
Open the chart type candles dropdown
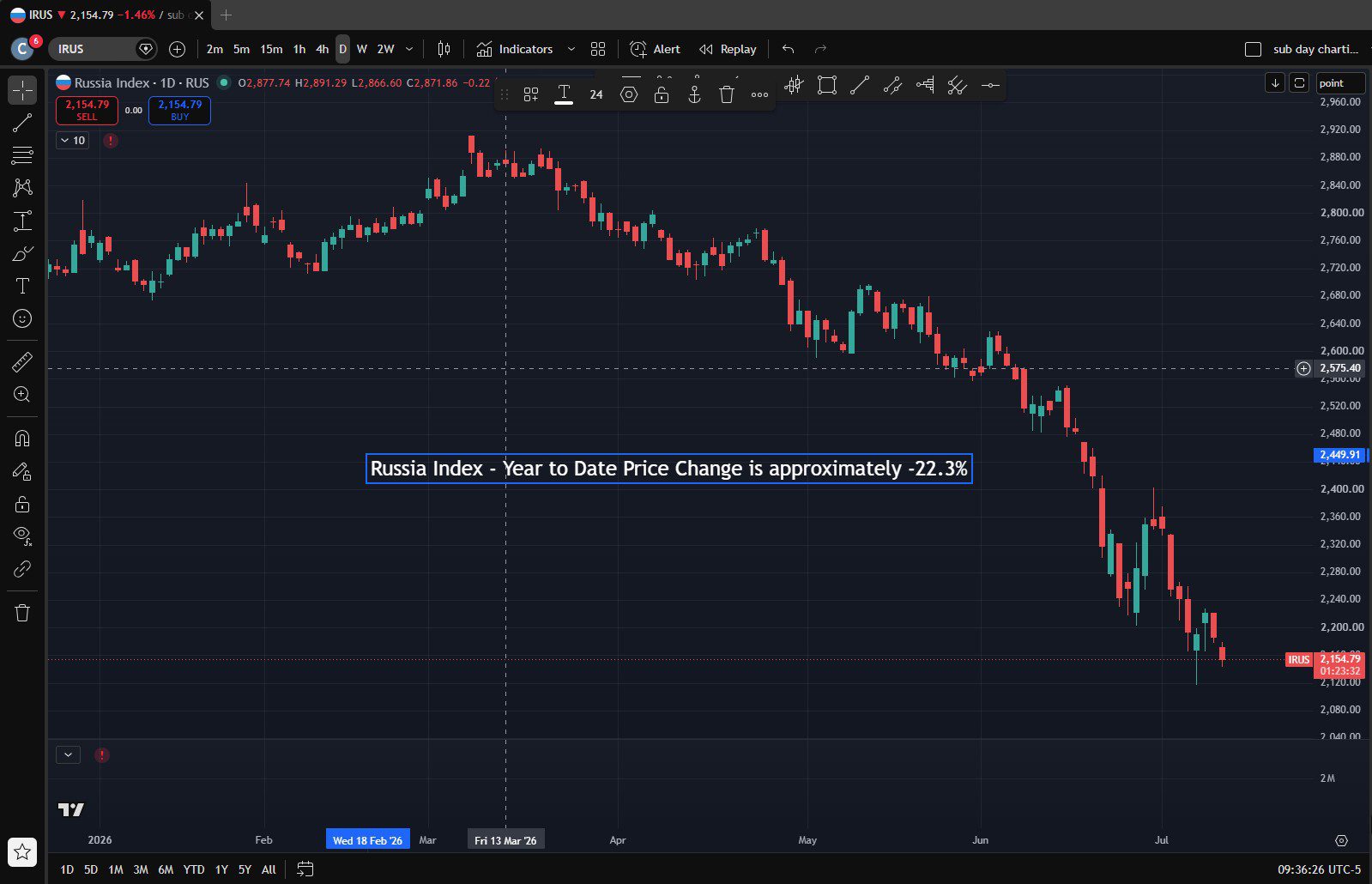click(444, 49)
